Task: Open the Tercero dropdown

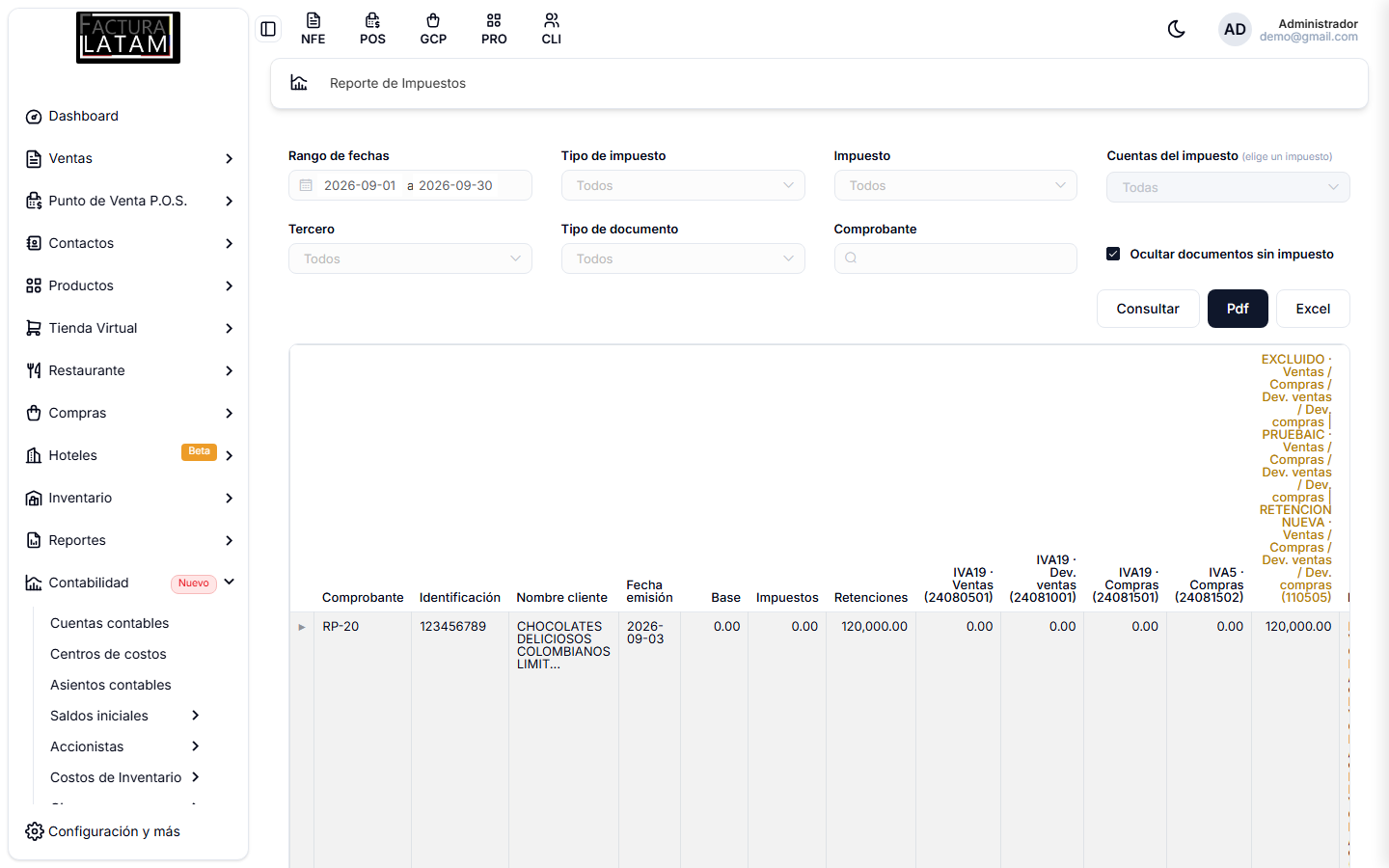Action: click(410, 258)
